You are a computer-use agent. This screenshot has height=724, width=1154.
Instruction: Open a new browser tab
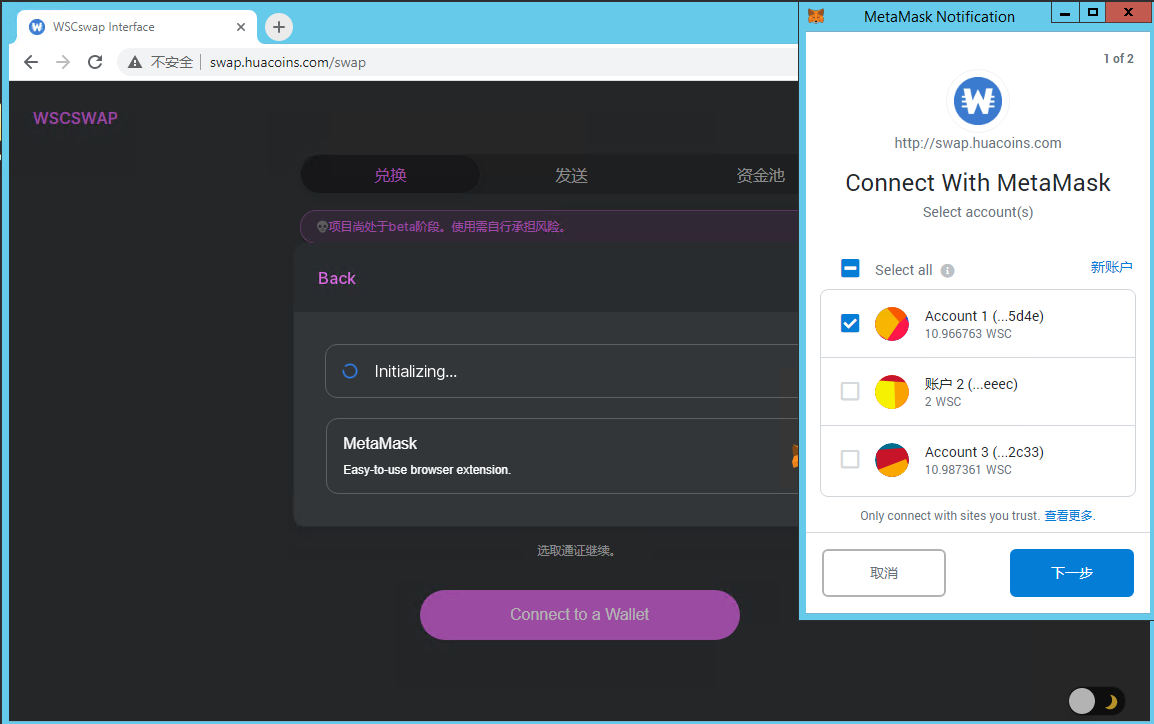[278, 27]
